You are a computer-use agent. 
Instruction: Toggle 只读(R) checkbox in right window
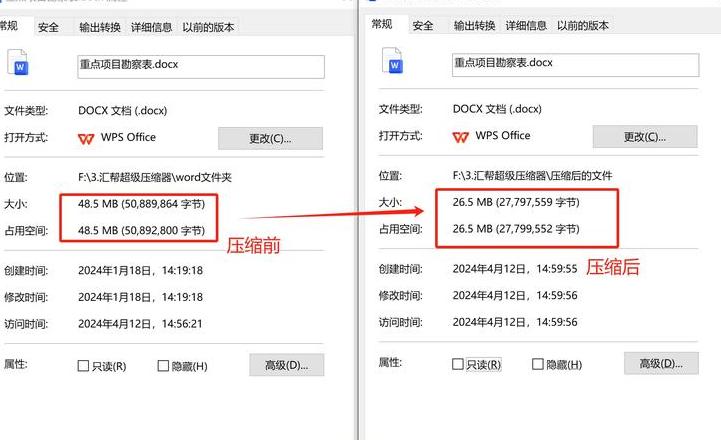(458, 364)
